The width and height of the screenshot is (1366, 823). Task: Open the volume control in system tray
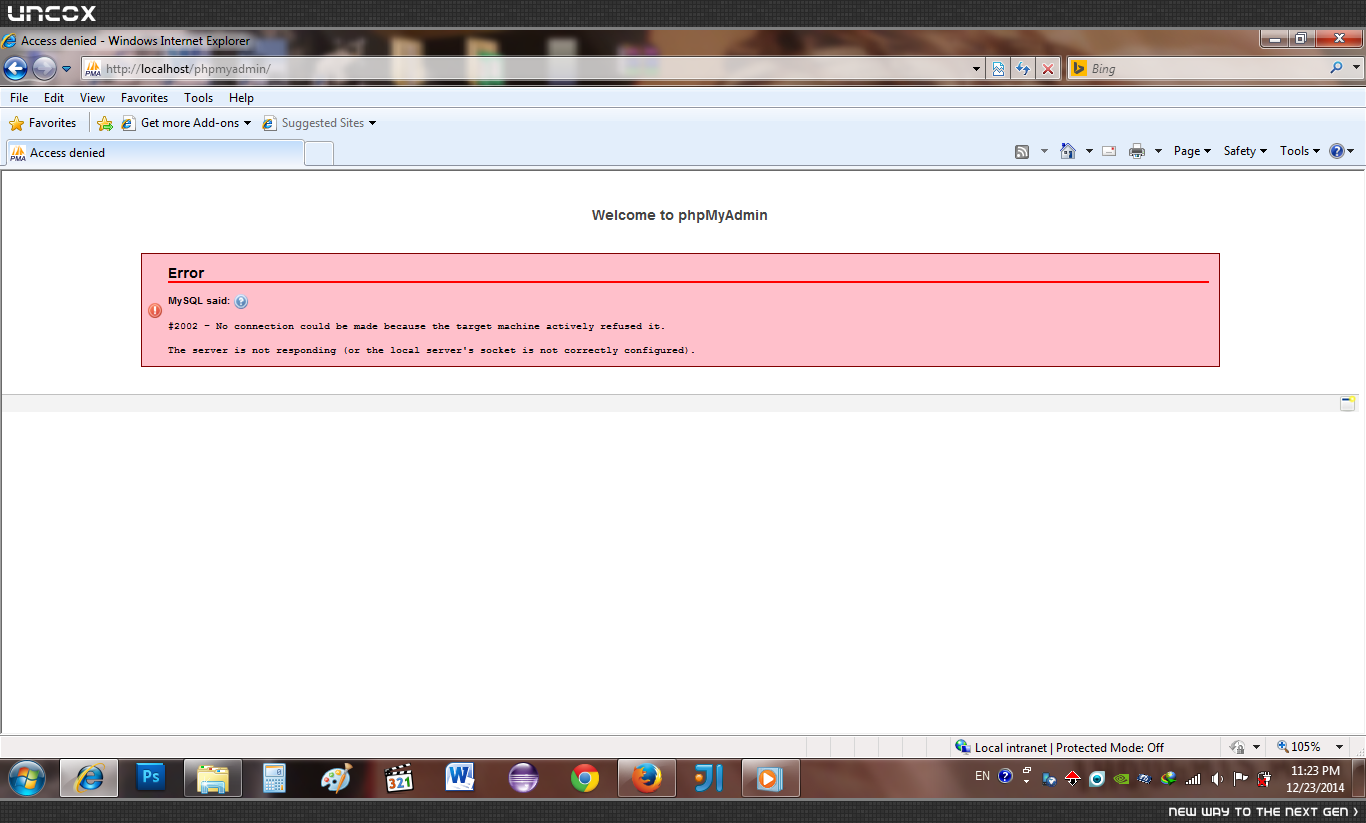point(1217,778)
